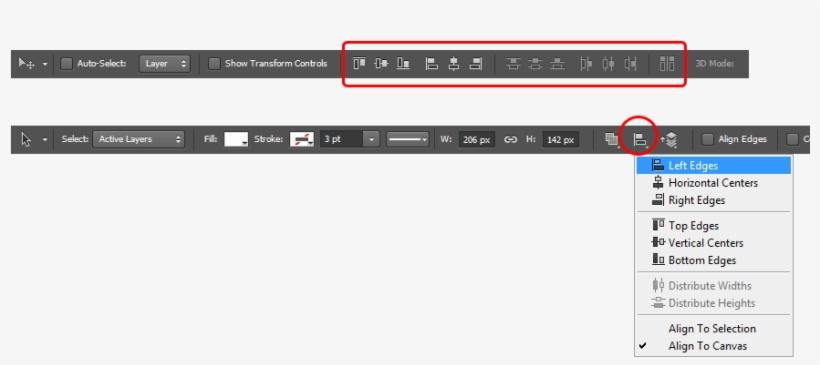Click Distribute Right Edges icon in Move options bar
The image size is (820, 365).
pos(631,64)
